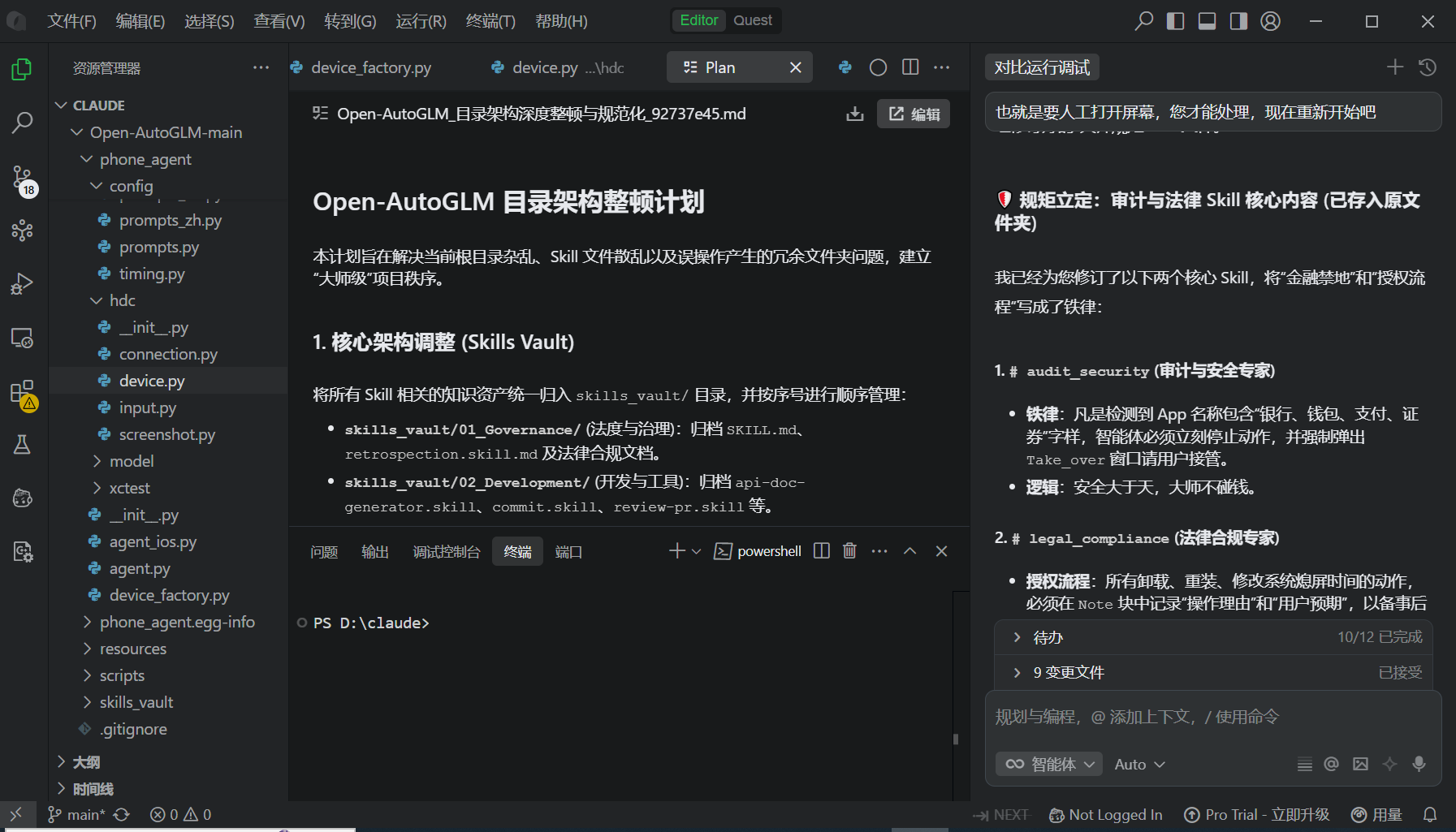Close the Plan tab
Screen dimensions: 1456x832
(x=796, y=67)
